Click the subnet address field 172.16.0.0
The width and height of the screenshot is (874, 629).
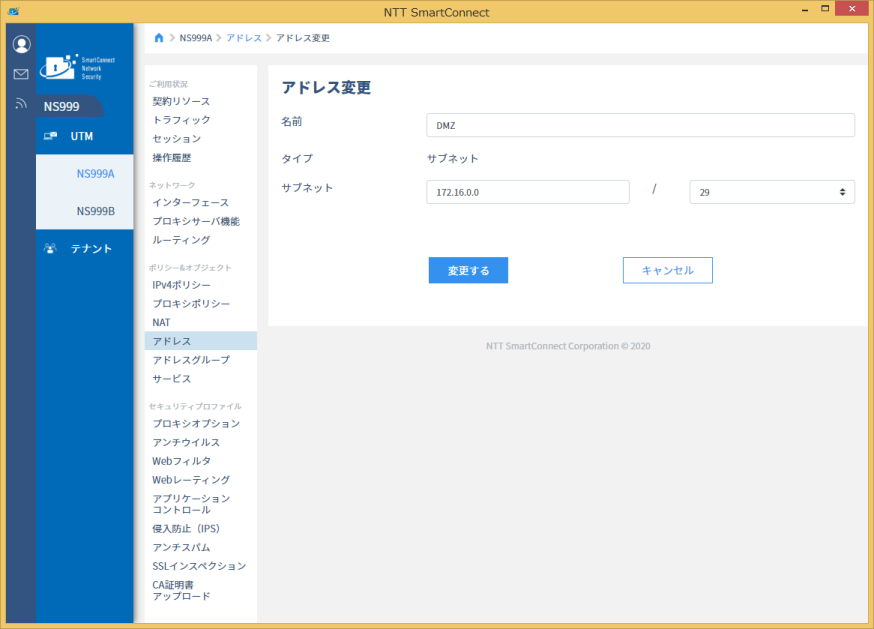pyautogui.click(x=528, y=192)
